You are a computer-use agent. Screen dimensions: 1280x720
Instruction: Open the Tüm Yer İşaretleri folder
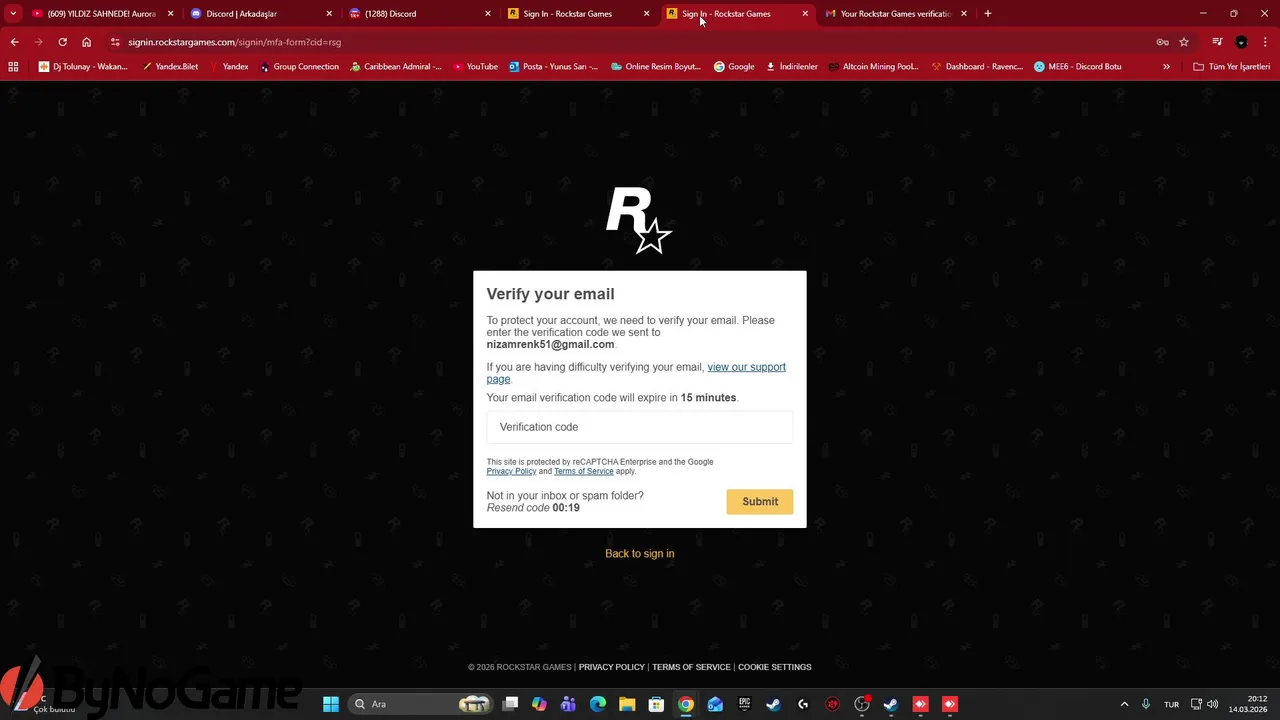(1232, 67)
